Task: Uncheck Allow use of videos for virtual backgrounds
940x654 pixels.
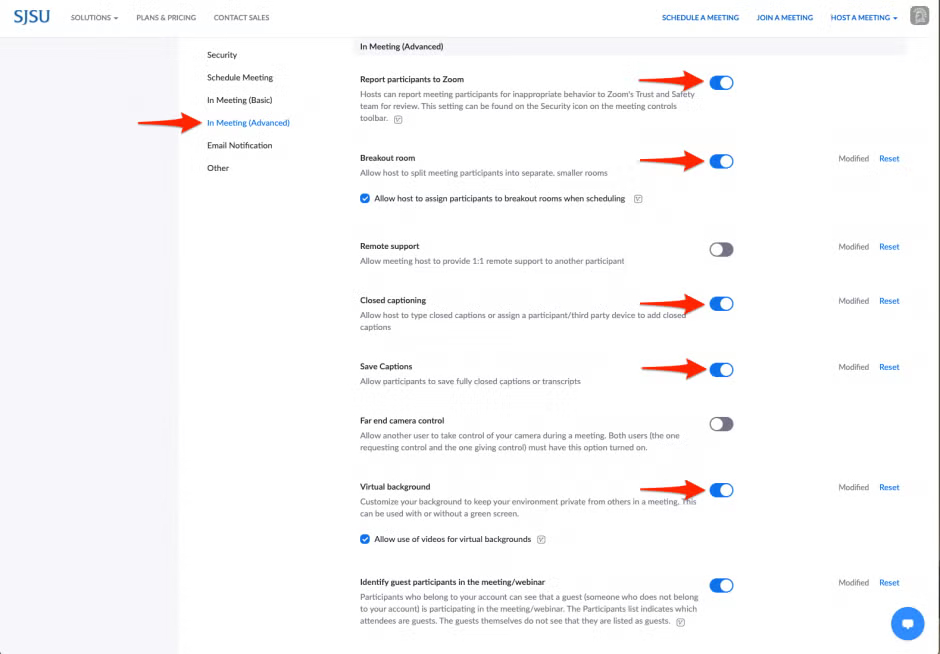Action: [x=365, y=539]
